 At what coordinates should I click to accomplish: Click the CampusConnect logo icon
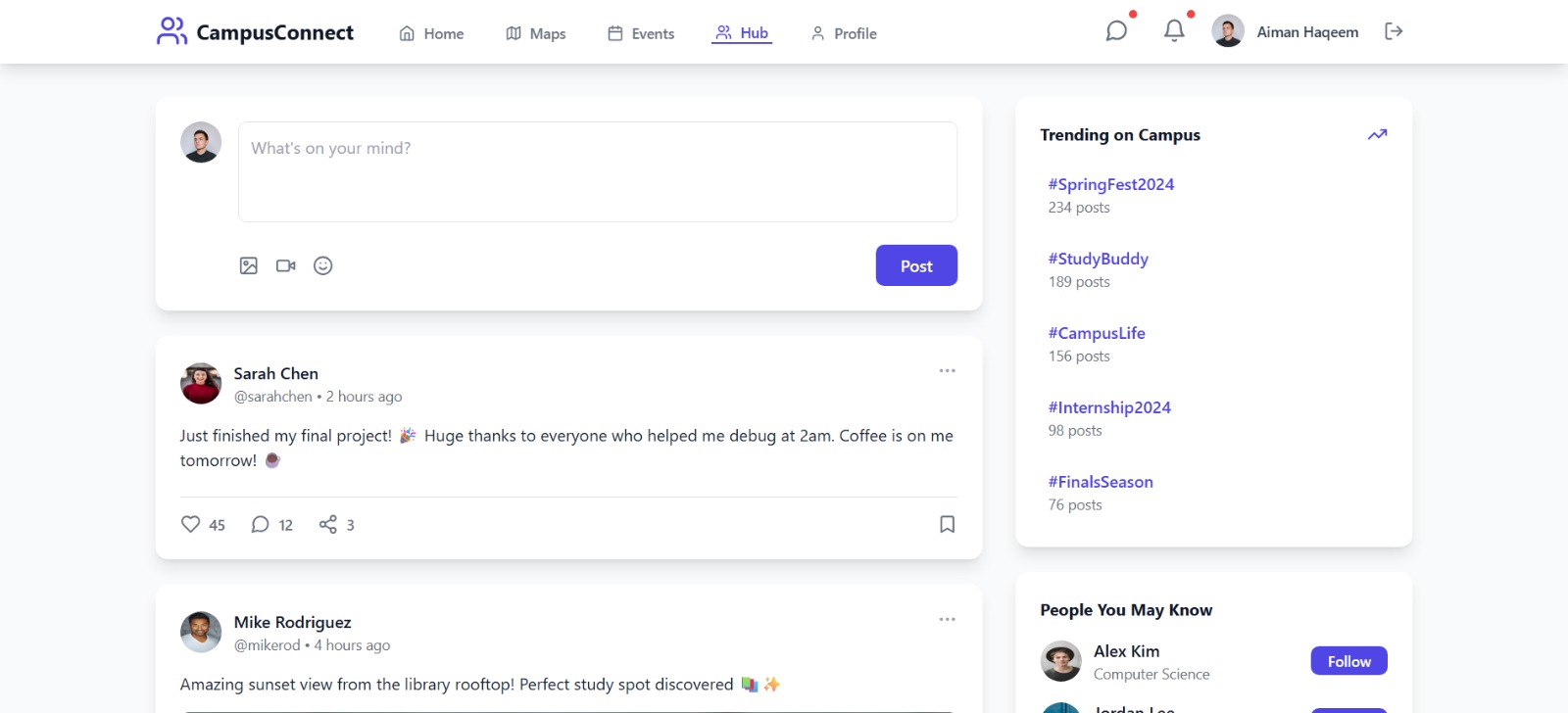[171, 31]
